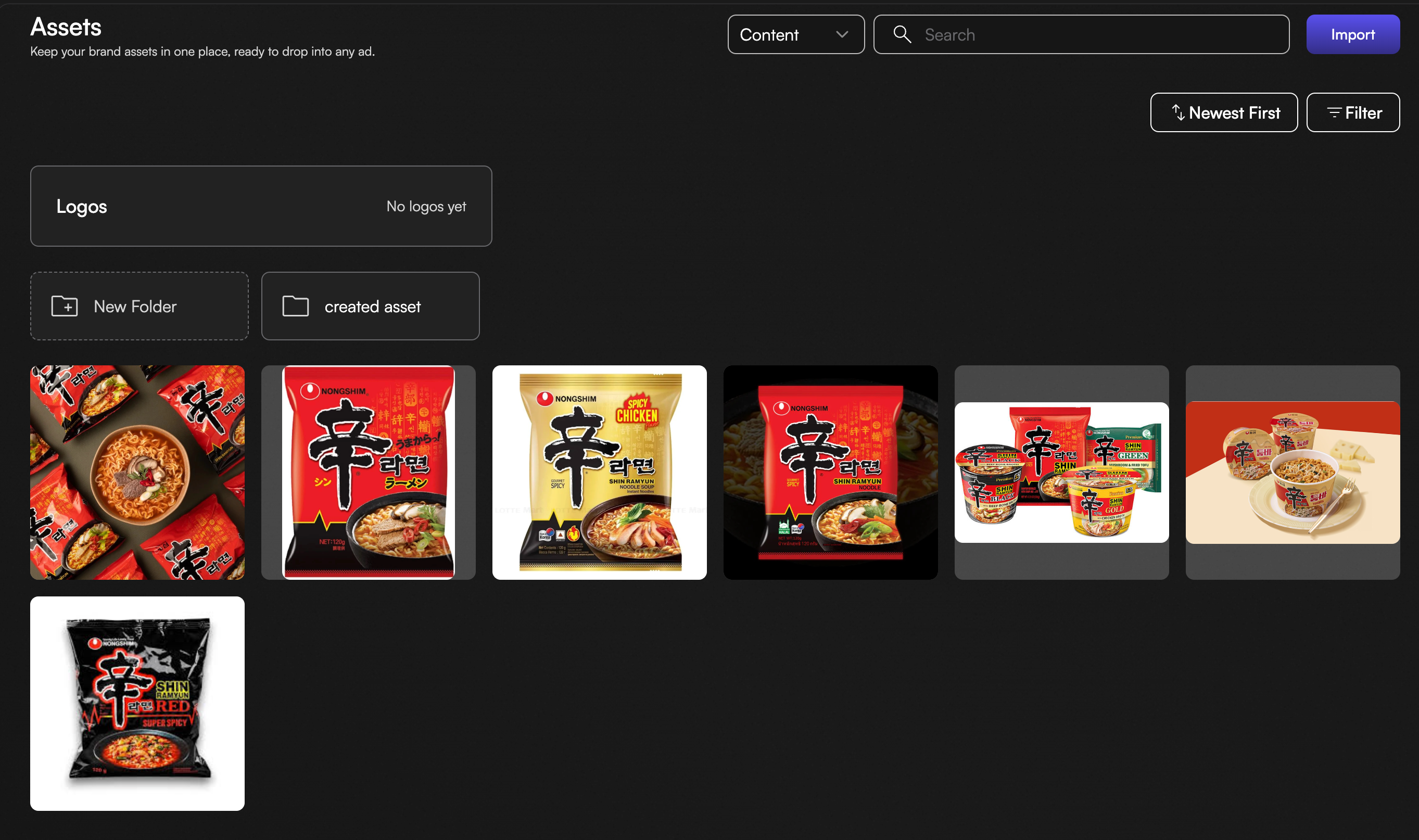The image size is (1419, 840).
Task: Open the created asset folder
Action: coord(370,306)
